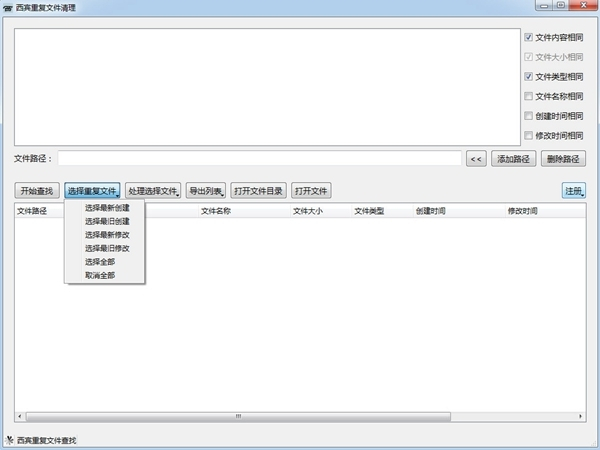Focus the 文件路径 input field
The width and height of the screenshot is (600, 450).
[260, 158]
